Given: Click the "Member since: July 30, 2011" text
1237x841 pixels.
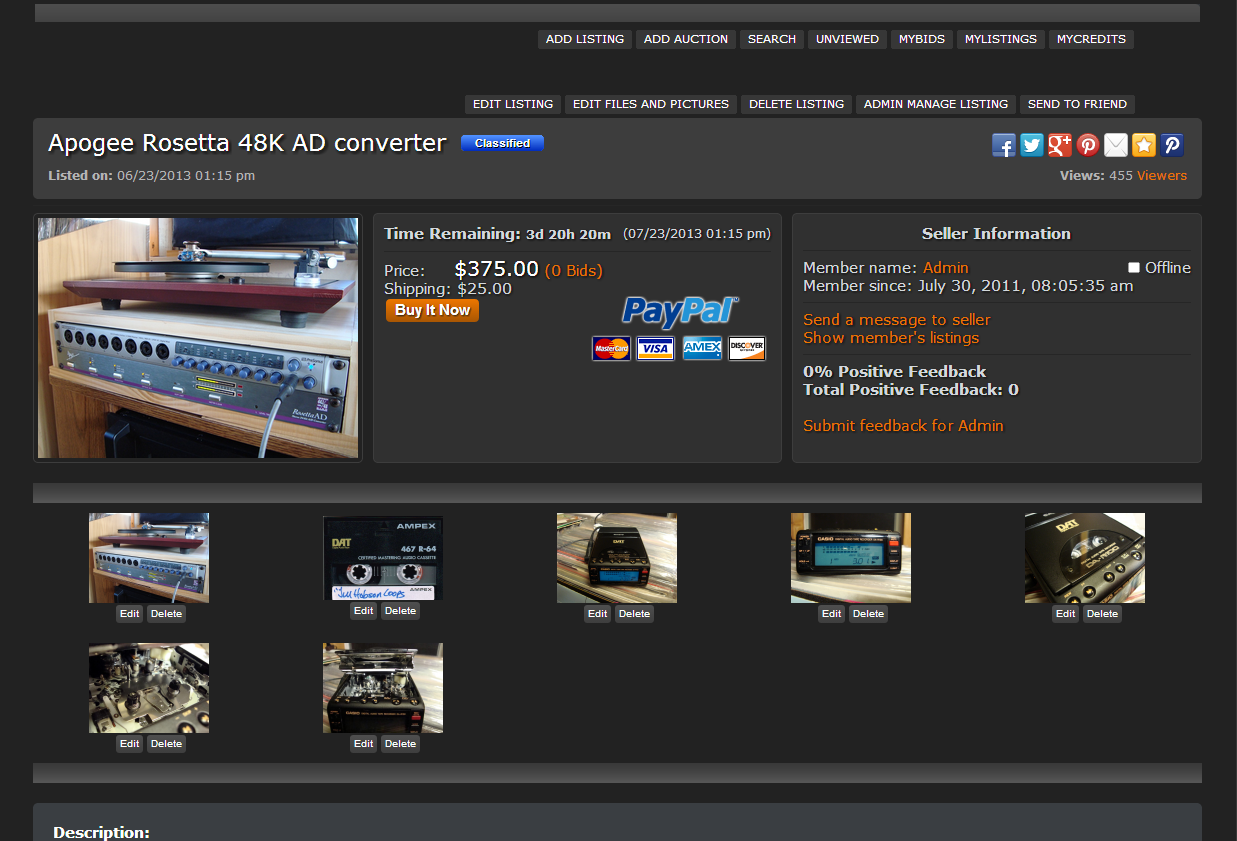Looking at the screenshot, I should click(x=968, y=286).
